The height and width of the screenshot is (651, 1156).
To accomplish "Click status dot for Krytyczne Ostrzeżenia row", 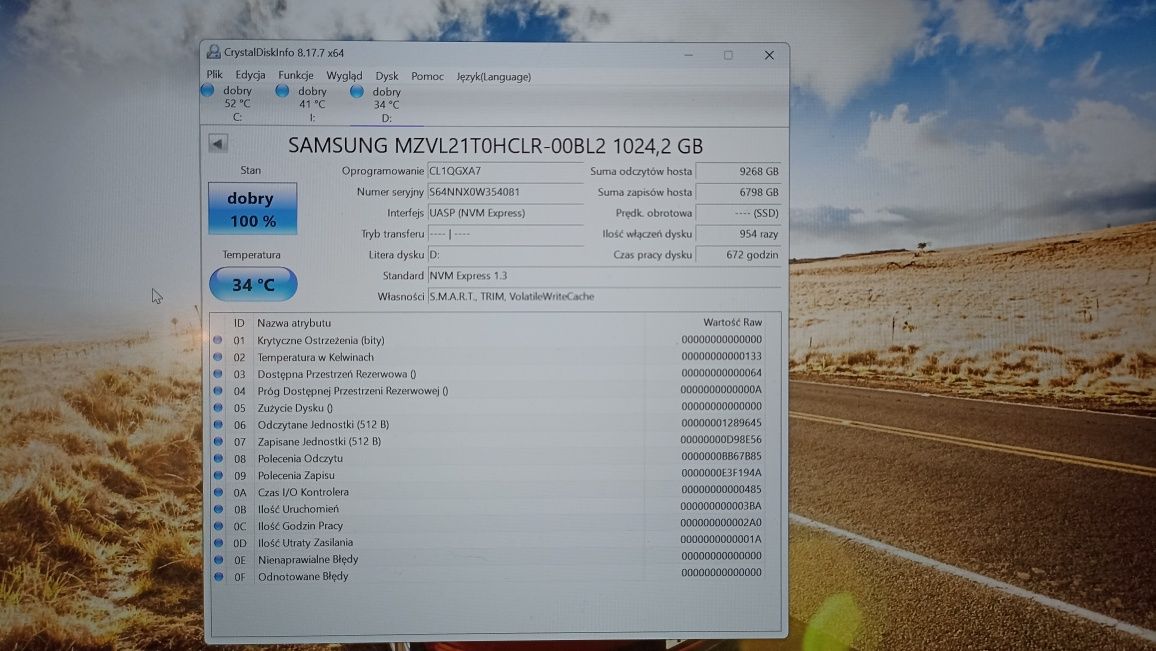I will tap(217, 340).
